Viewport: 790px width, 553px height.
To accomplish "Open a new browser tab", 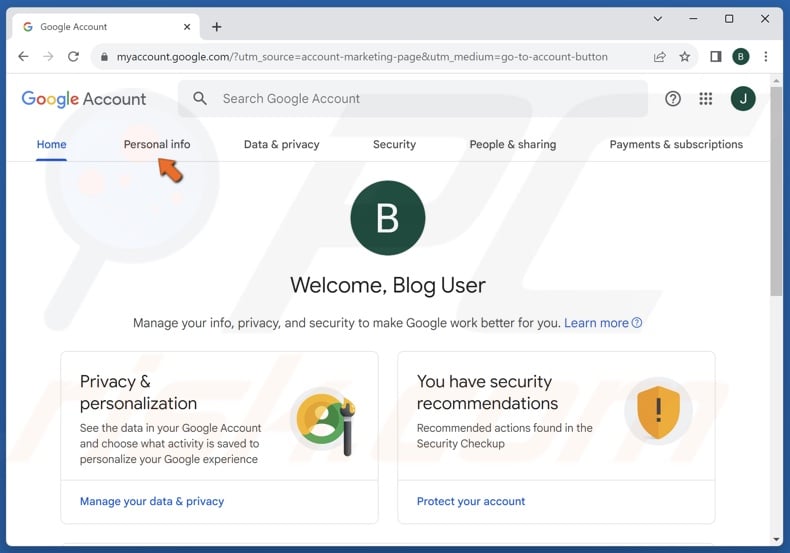I will click(217, 27).
